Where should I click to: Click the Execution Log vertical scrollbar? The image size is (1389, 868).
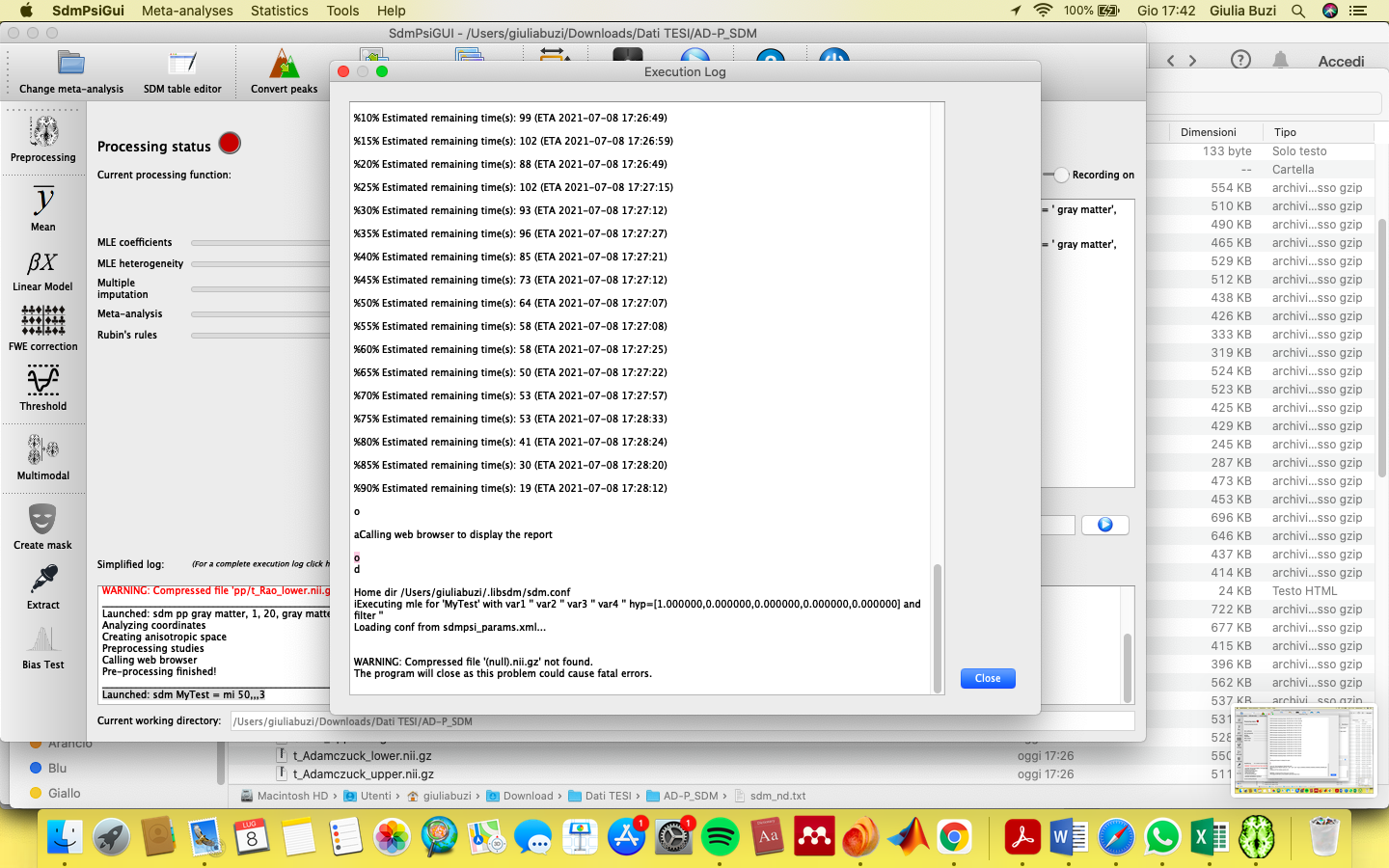tap(937, 627)
